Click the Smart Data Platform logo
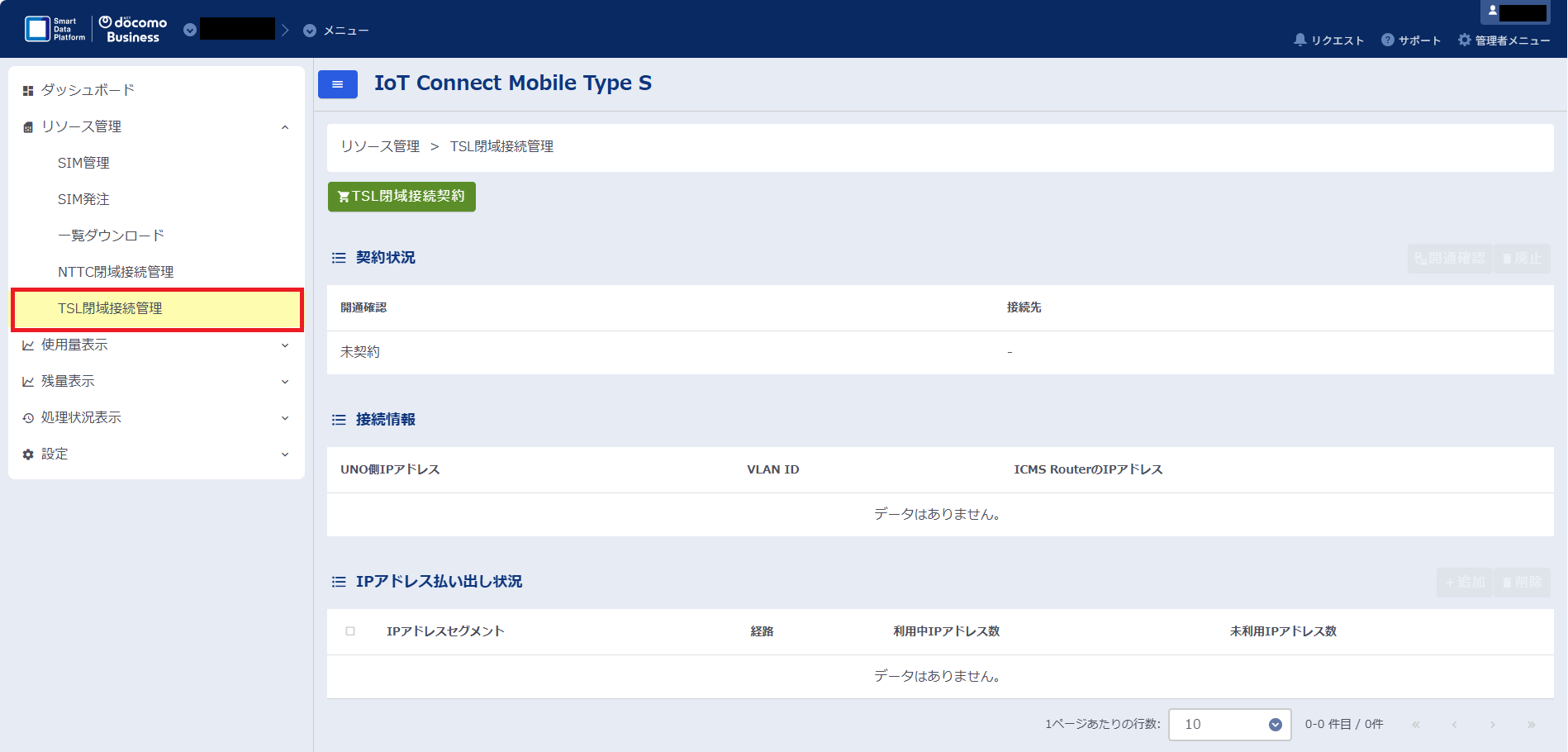 55,29
